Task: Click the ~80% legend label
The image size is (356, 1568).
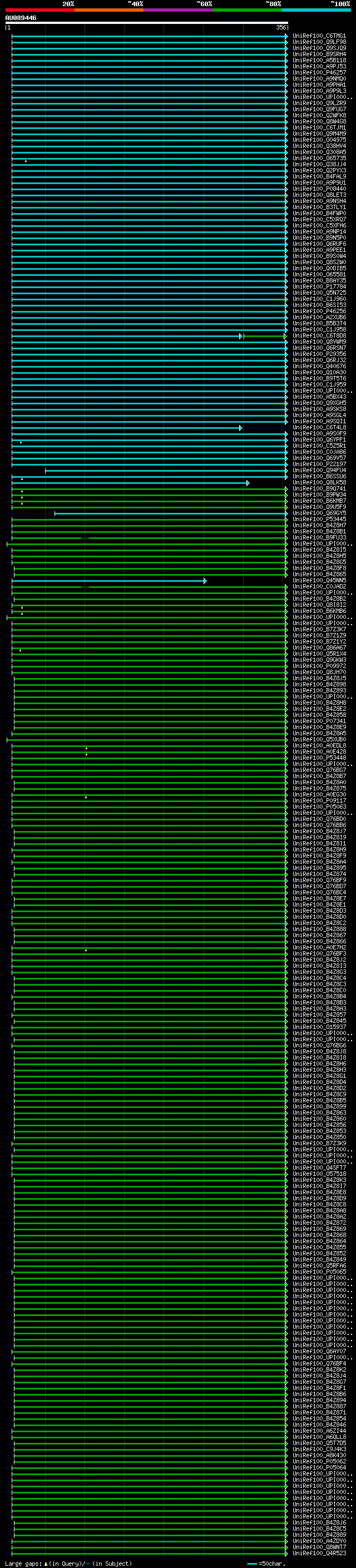Action: click(273, 4)
